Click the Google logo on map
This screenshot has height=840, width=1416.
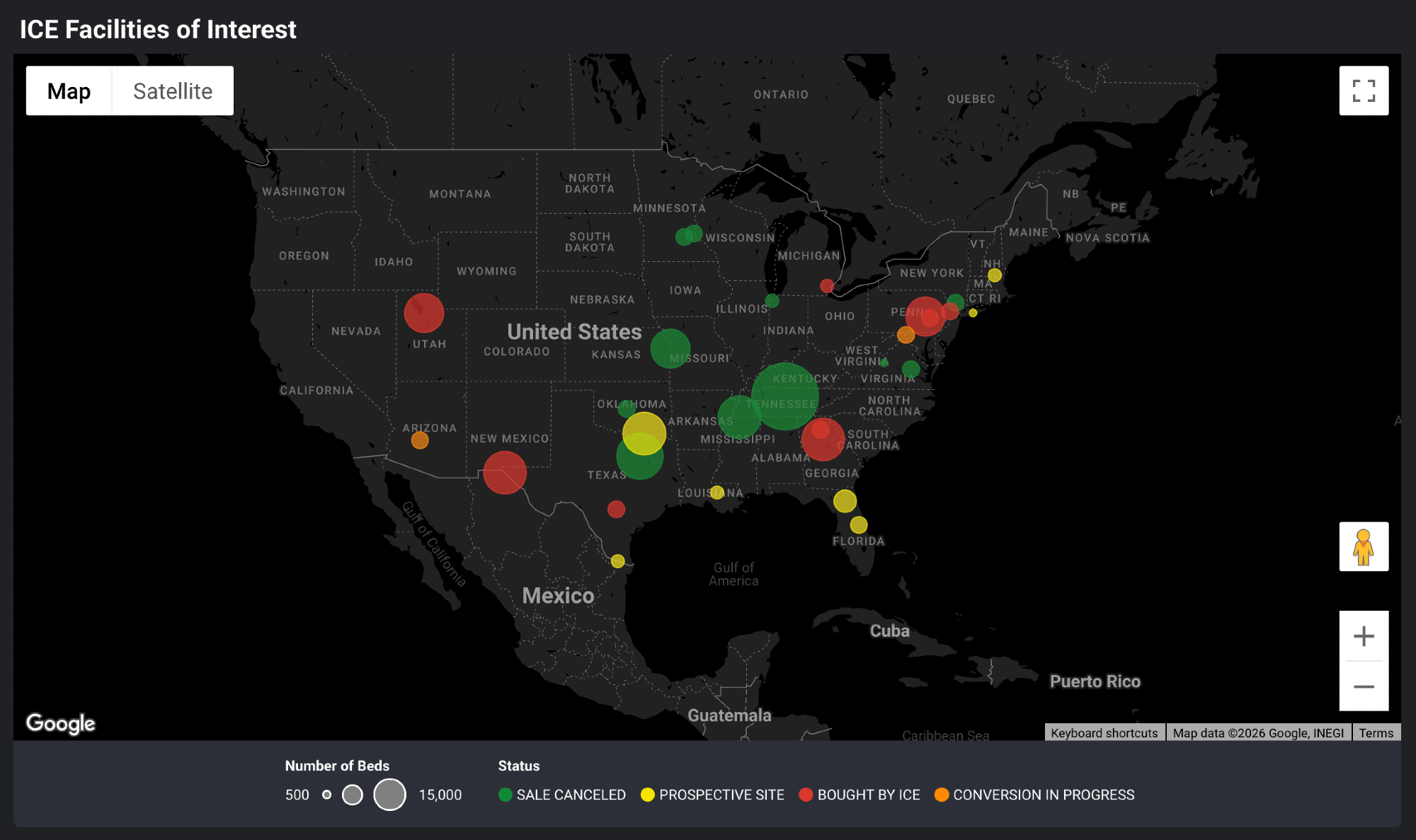coord(61,723)
